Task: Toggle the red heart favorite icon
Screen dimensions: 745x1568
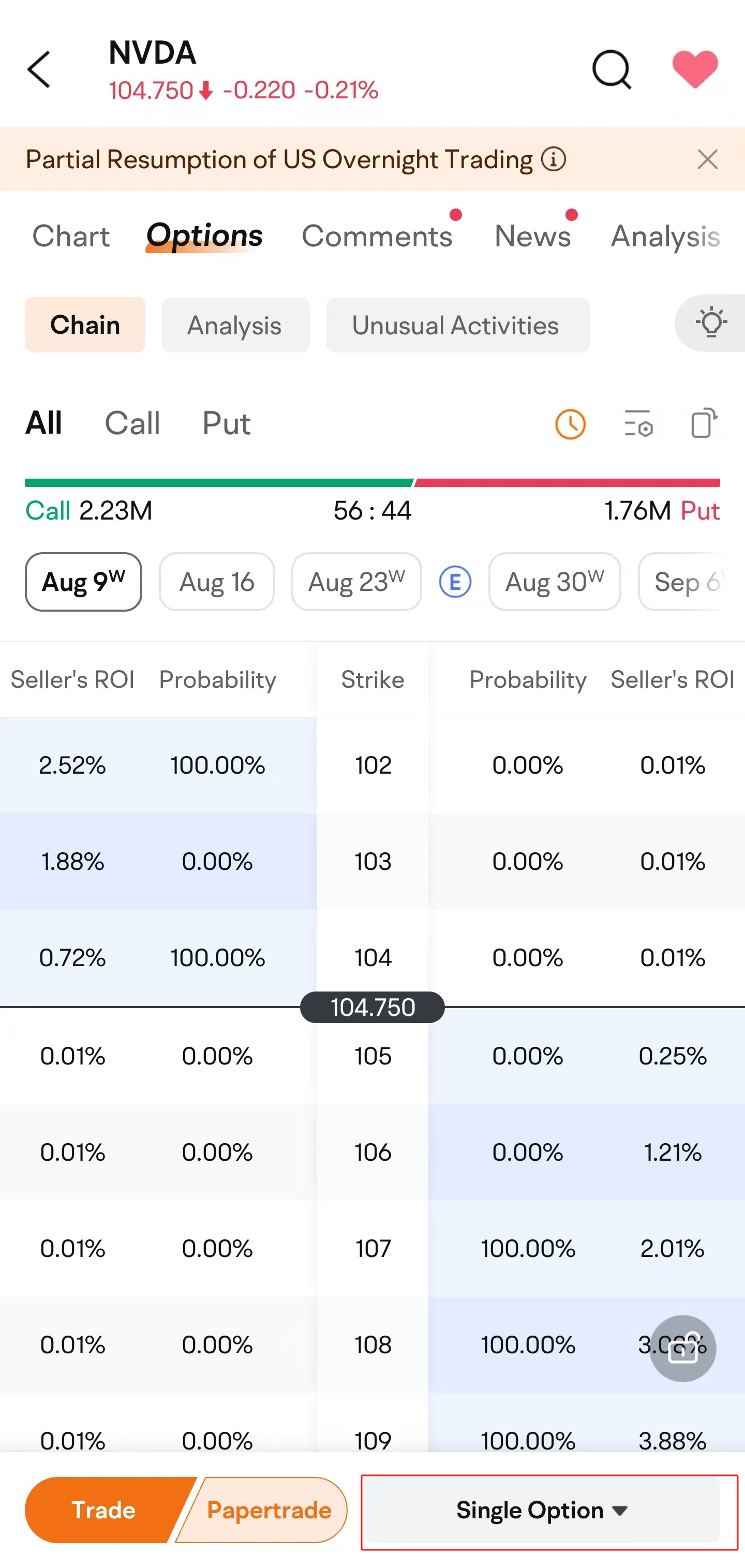Action: [x=695, y=69]
